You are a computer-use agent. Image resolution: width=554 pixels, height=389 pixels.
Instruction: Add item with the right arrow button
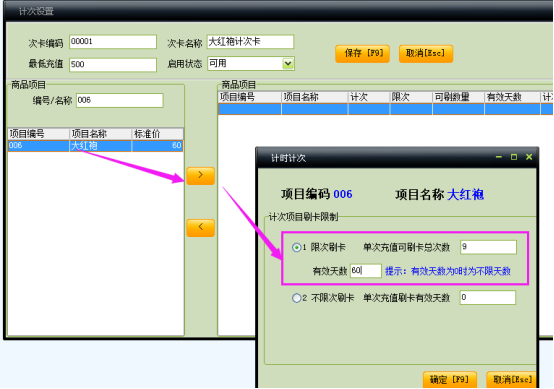[200, 176]
